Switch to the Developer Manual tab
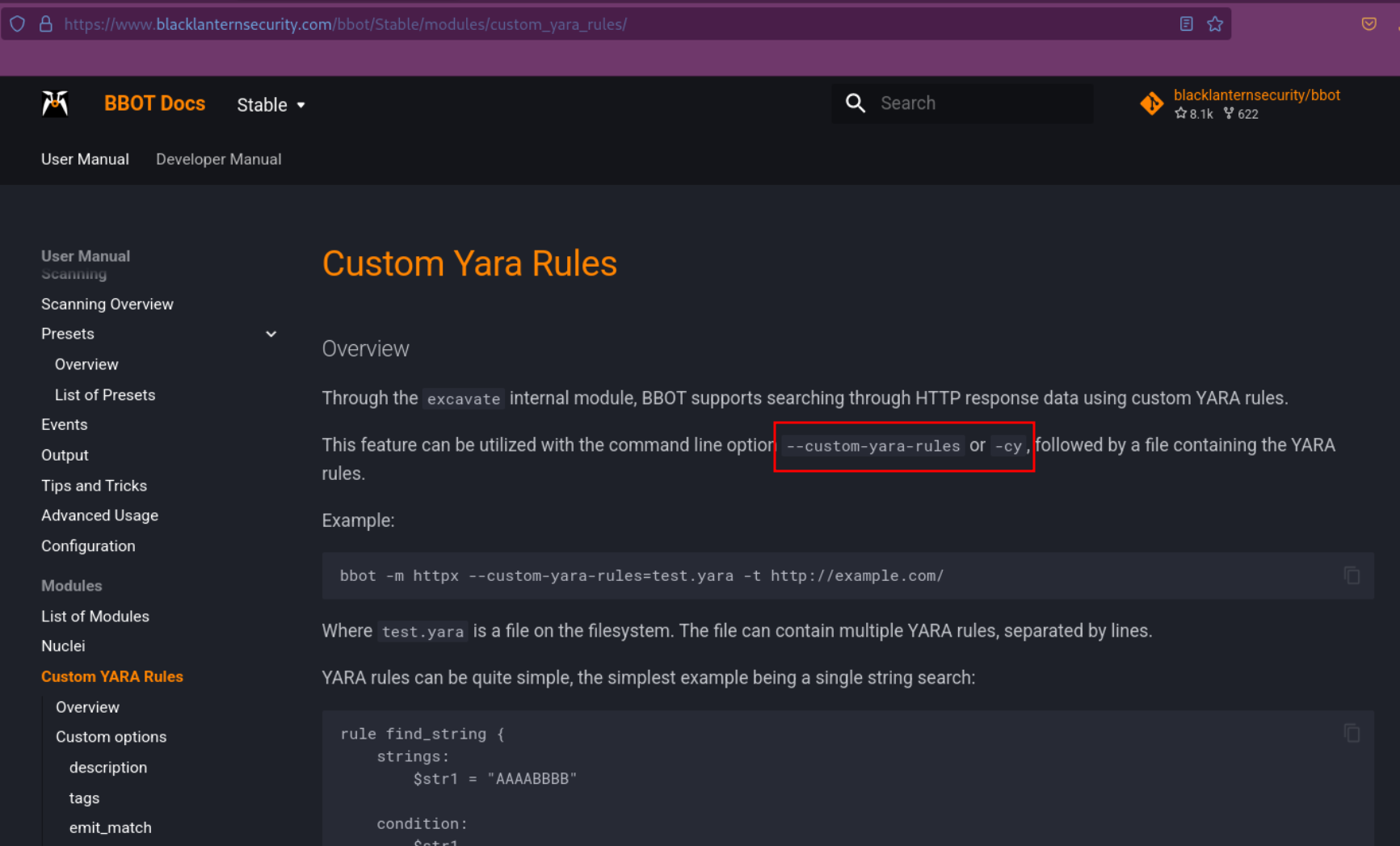Screen dimensions: 1400x846 pyautogui.click(x=218, y=159)
